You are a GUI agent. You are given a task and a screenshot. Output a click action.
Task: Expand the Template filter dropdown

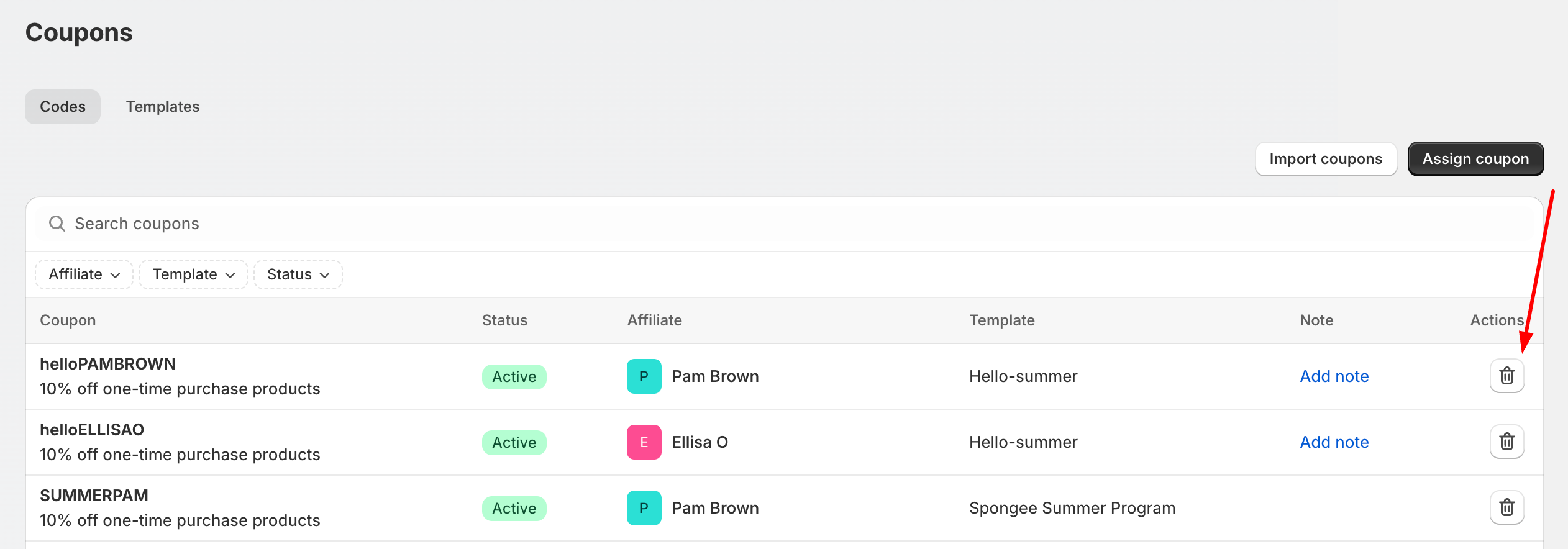tap(193, 274)
